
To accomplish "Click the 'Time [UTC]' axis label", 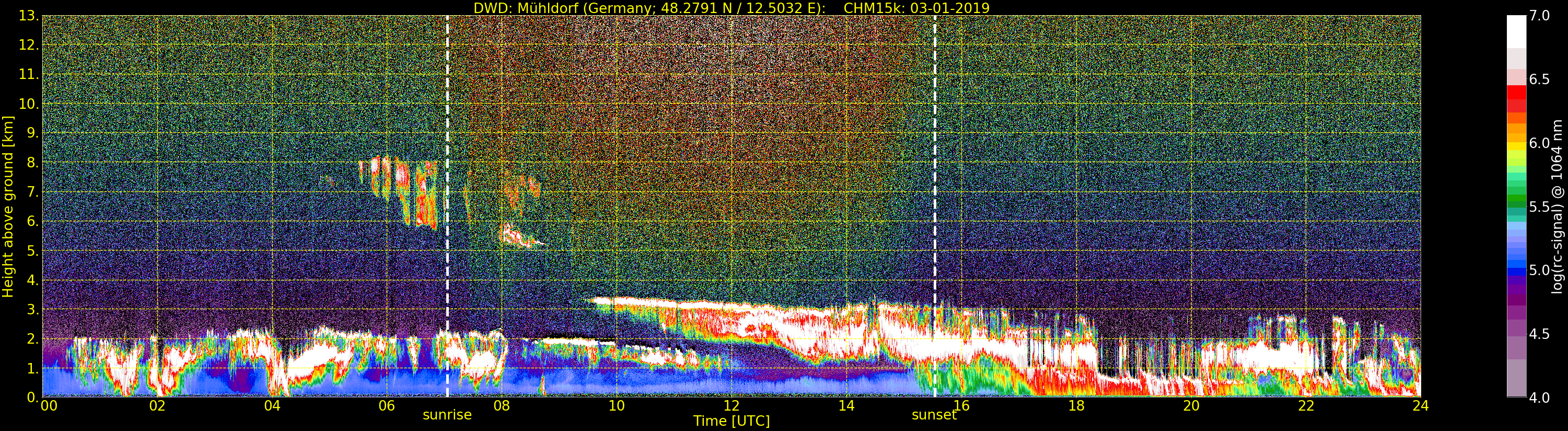I will pos(731,421).
